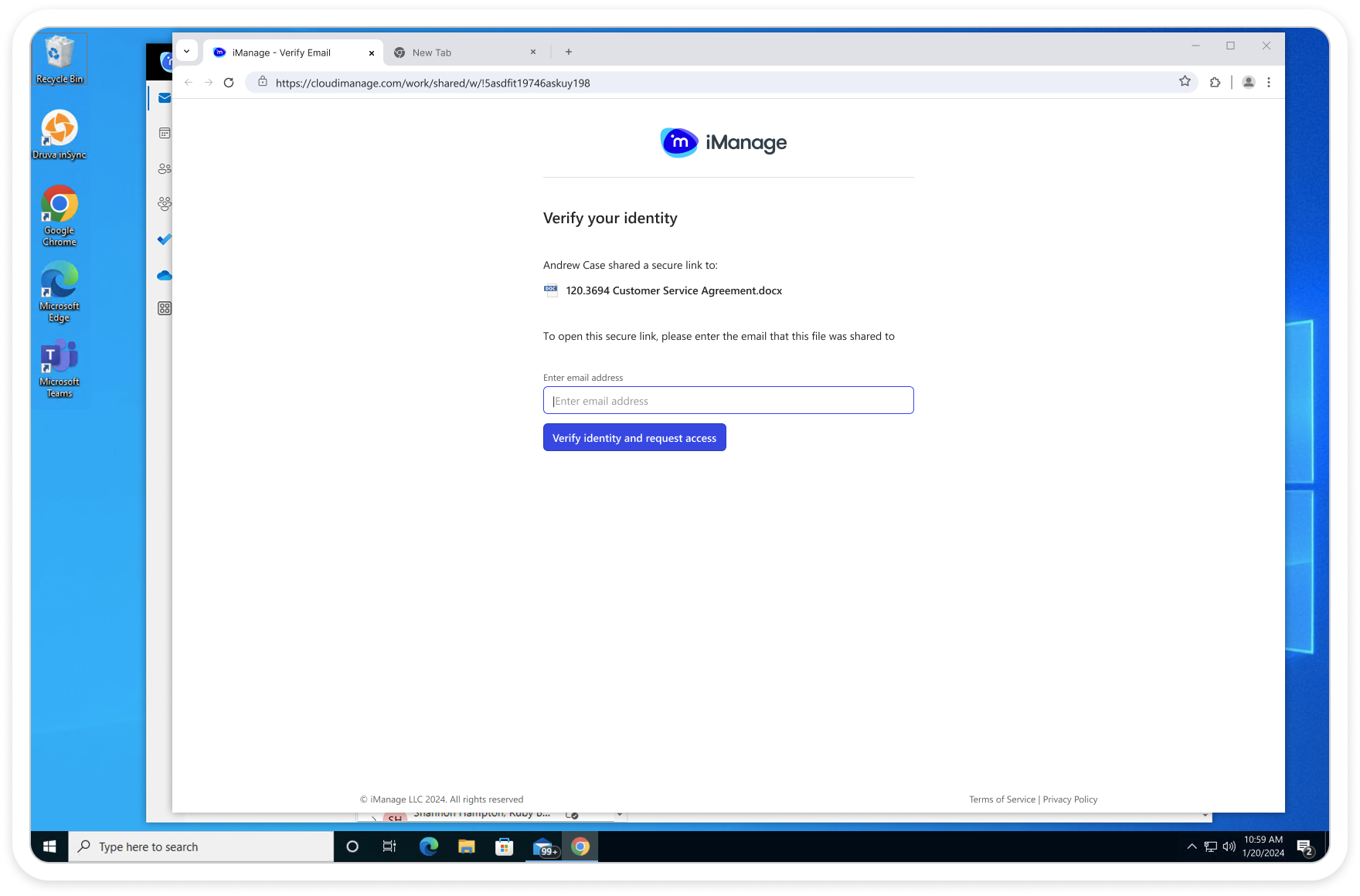View site information lock icon
Screen dimensions: 1360x896
click(x=263, y=82)
